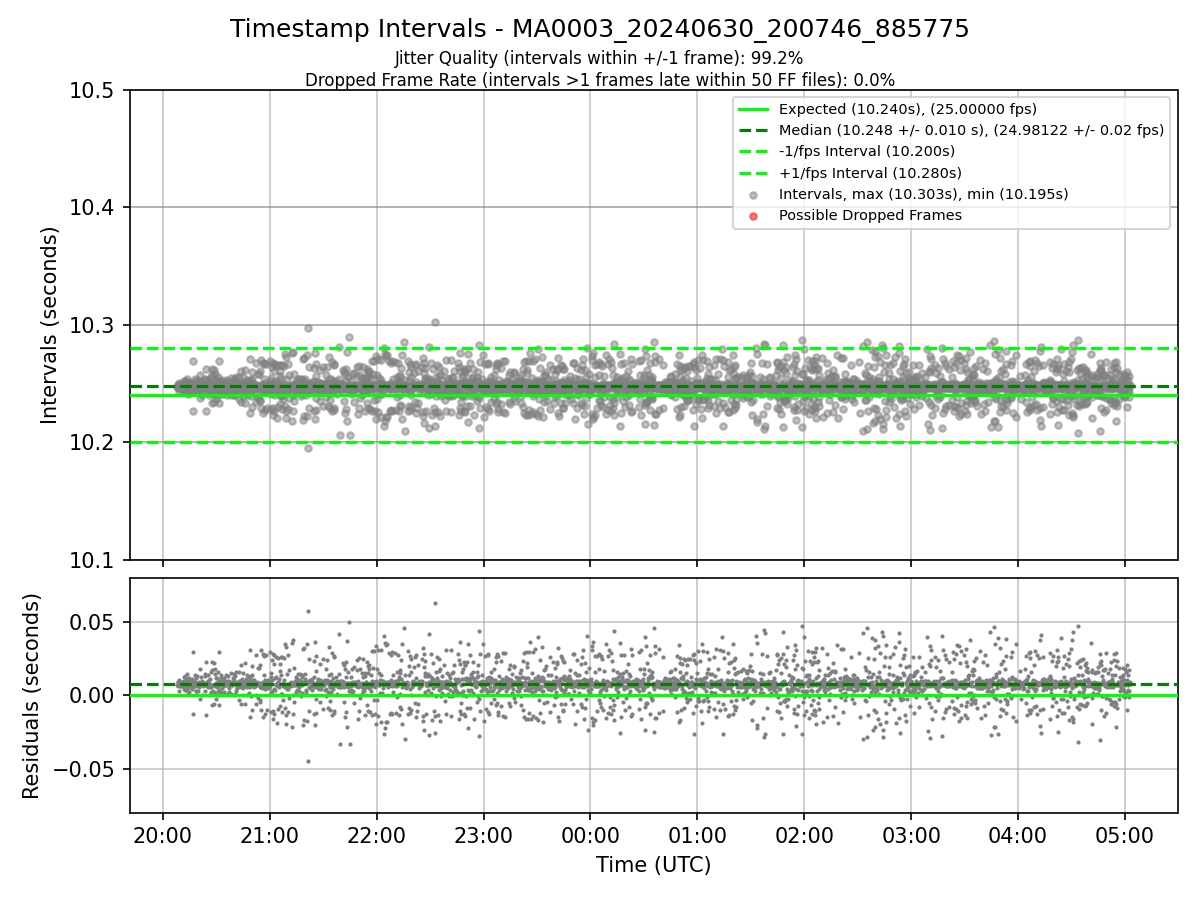Image resolution: width=1200 pixels, height=900 pixels.
Task: Click the solid green line sample beside 'Expected' in the legend
Action: (754, 109)
